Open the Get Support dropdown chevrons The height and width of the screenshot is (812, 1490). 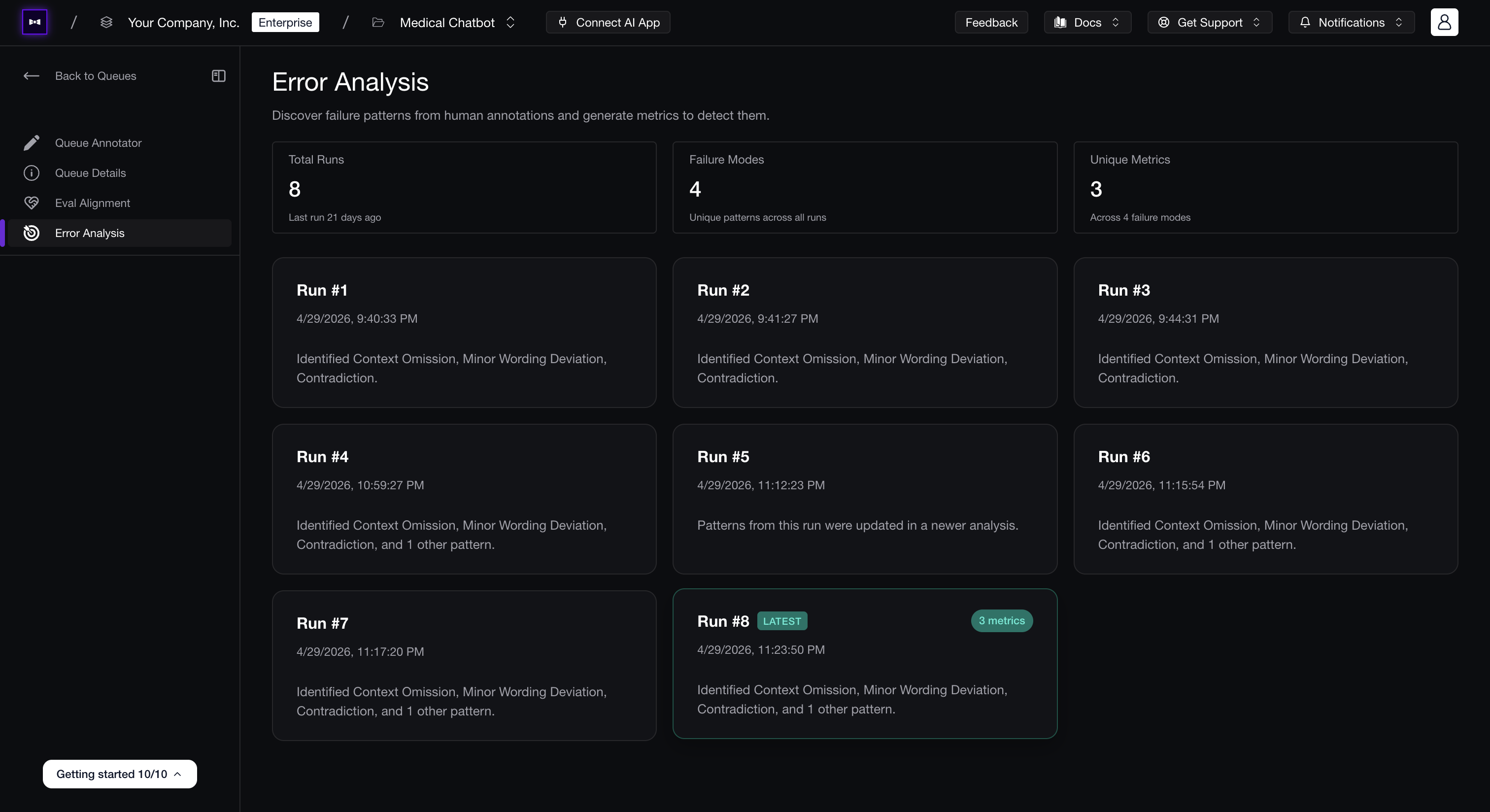click(1256, 22)
